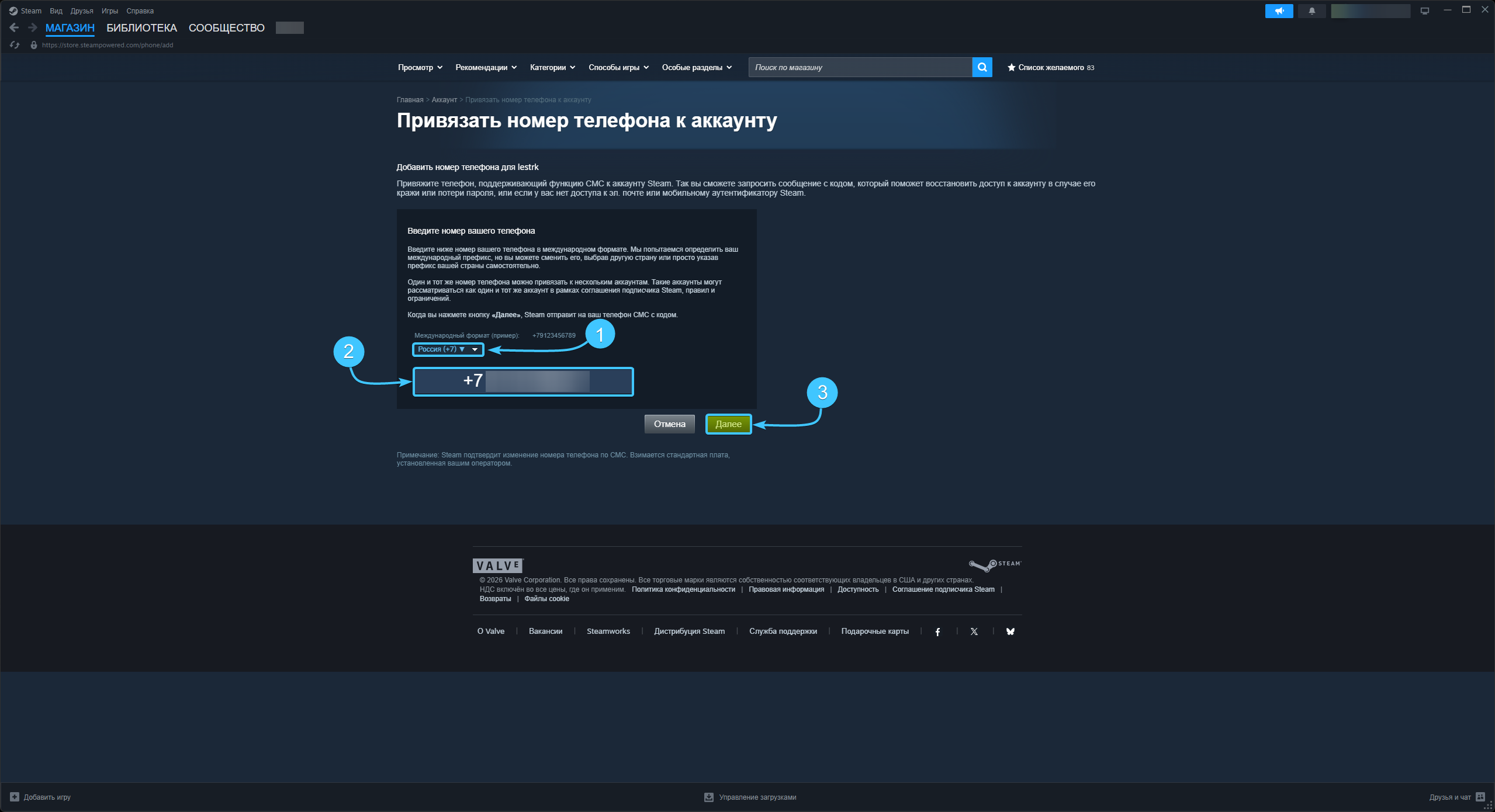
Task: Open the Россия (+7) country dropdown
Action: (x=448, y=349)
